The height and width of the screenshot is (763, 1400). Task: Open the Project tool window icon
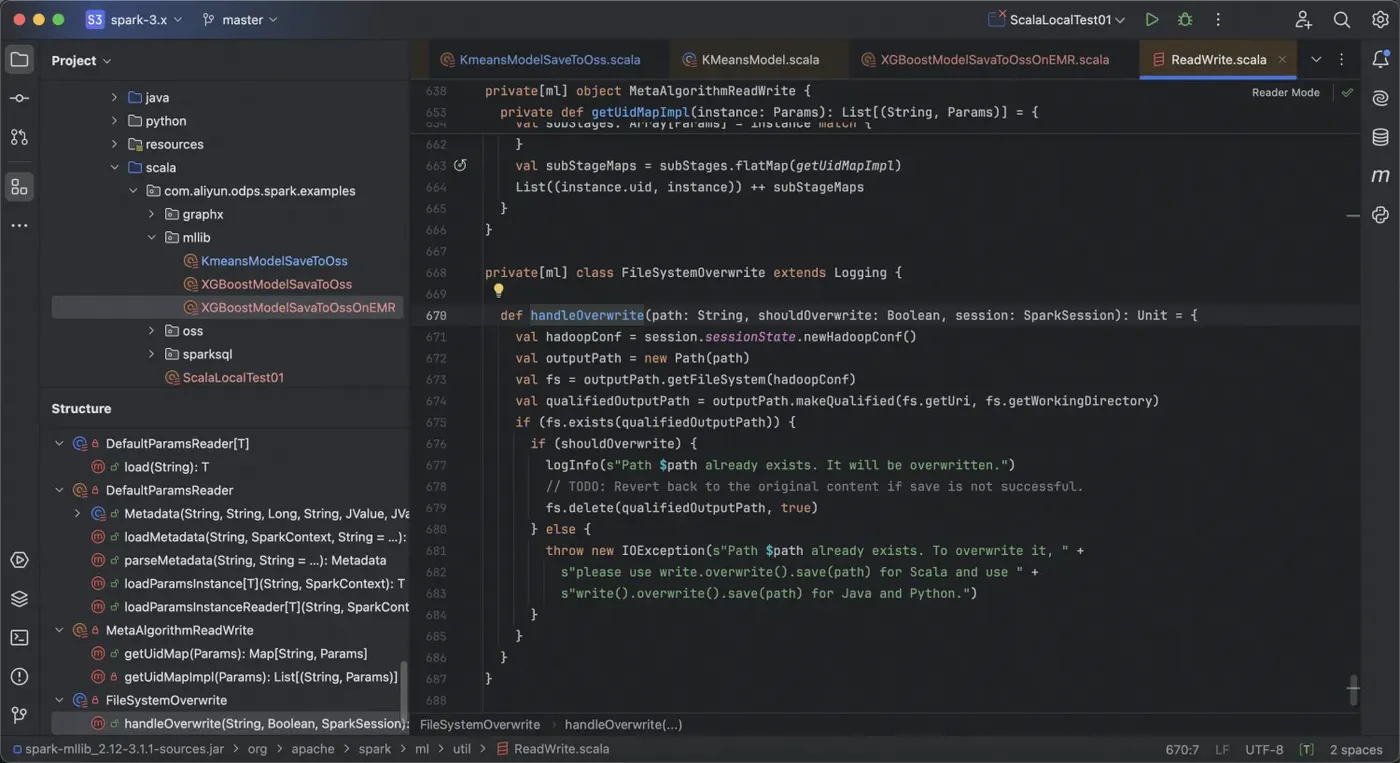[19, 60]
